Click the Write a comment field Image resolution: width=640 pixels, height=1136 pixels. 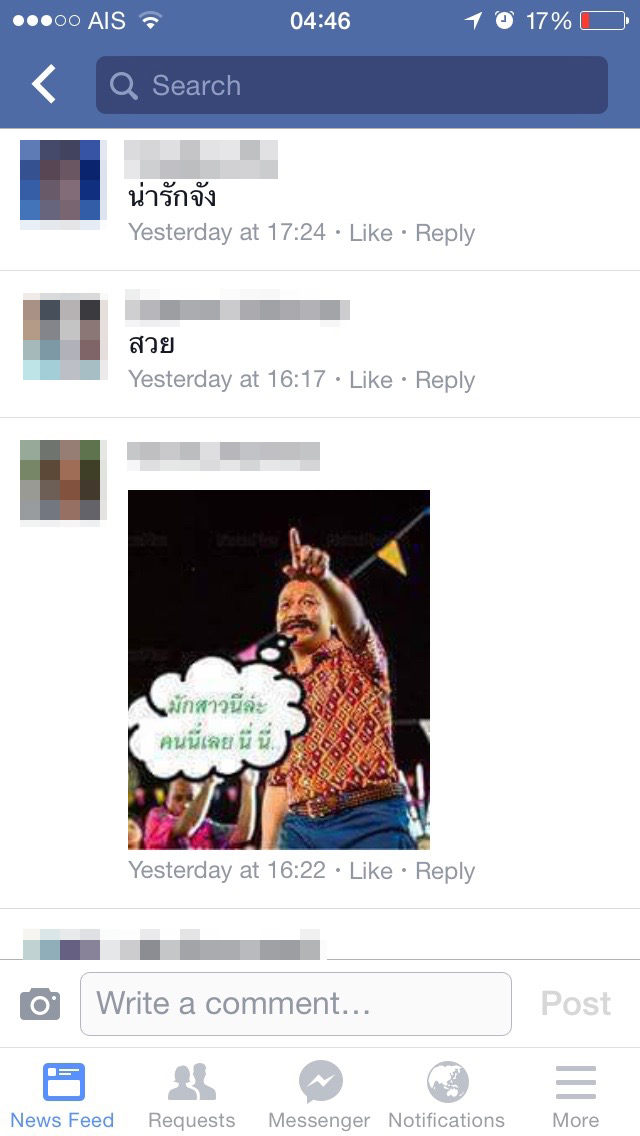(296, 1003)
